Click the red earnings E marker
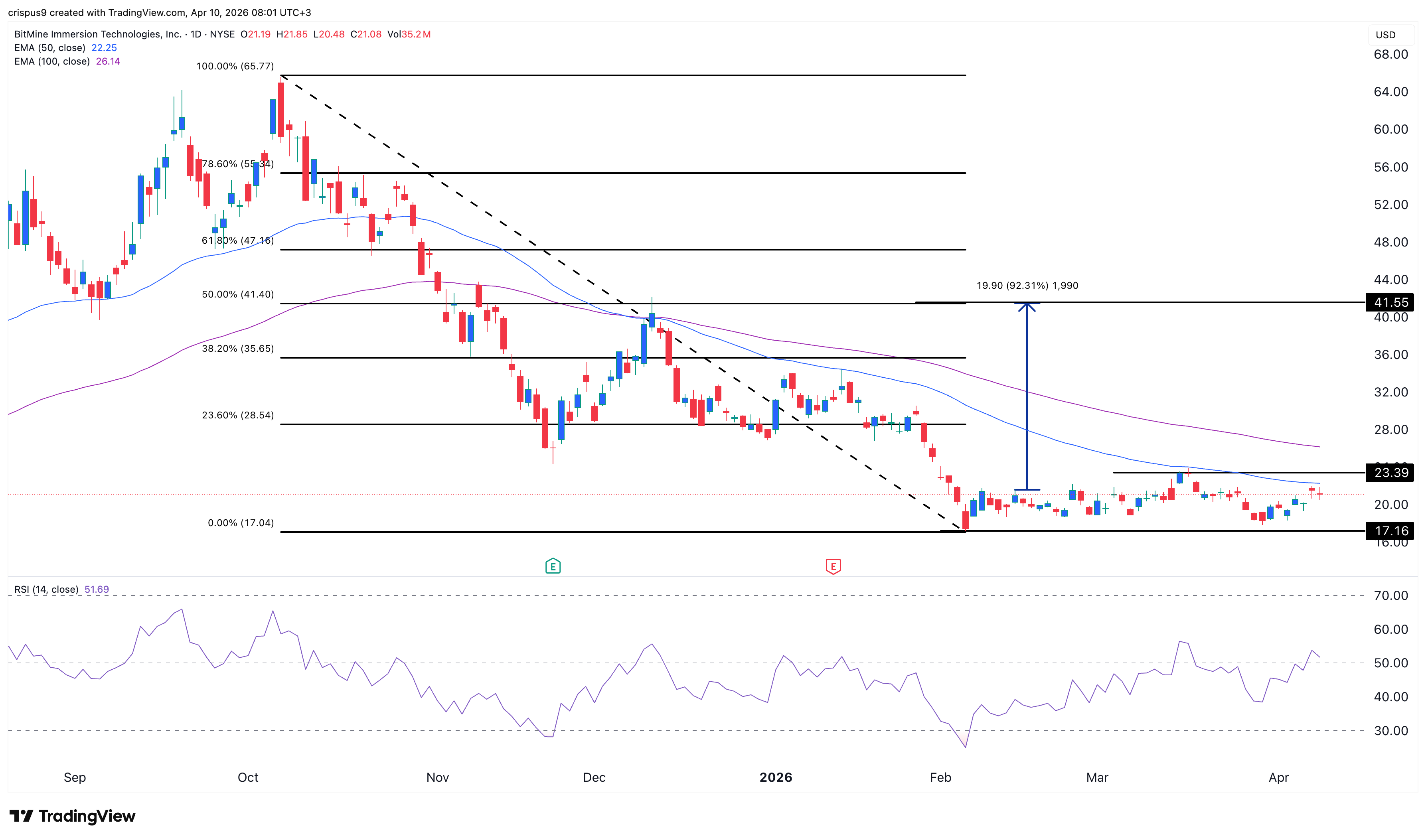The image size is (1426, 840). (x=833, y=566)
